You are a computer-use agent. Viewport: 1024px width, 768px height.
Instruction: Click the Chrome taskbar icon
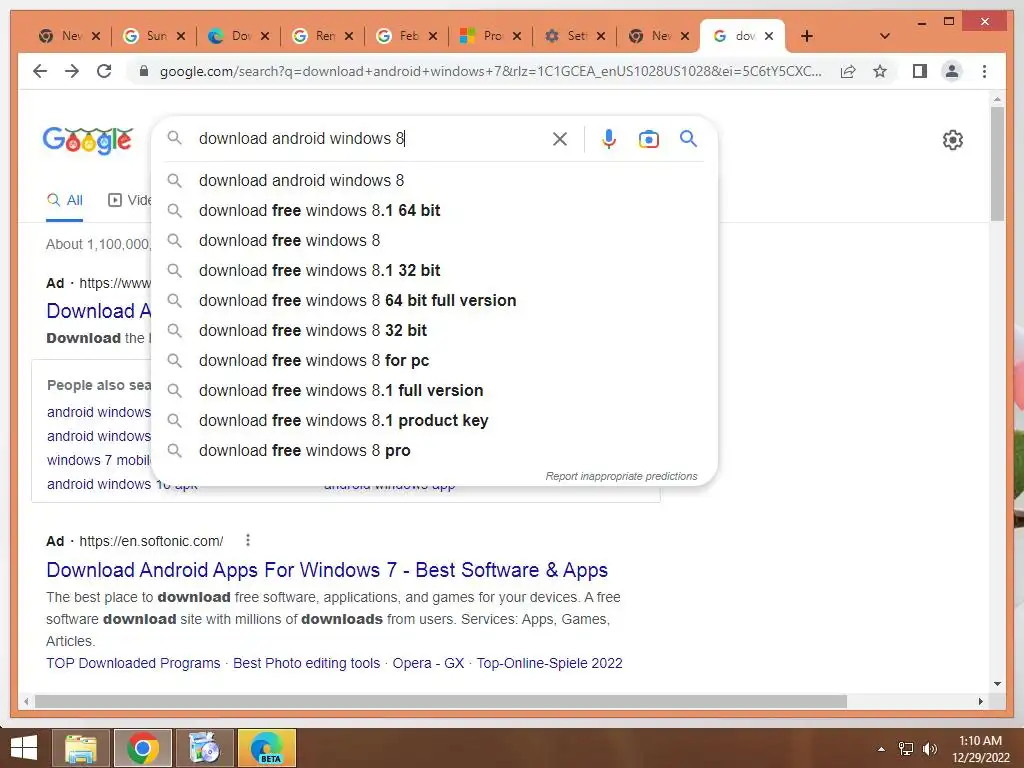[x=143, y=748]
